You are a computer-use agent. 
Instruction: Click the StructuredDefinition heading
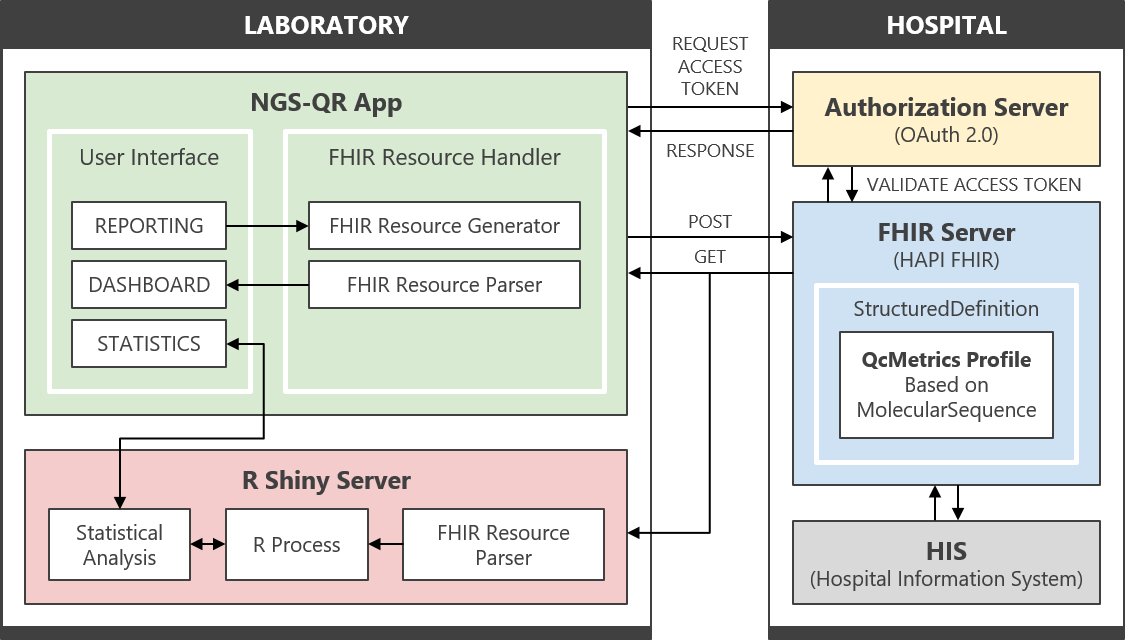946,309
